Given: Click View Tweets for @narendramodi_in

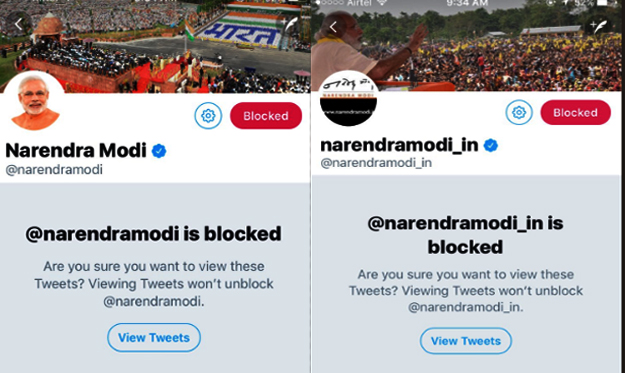Looking at the screenshot, I should pos(466,341).
